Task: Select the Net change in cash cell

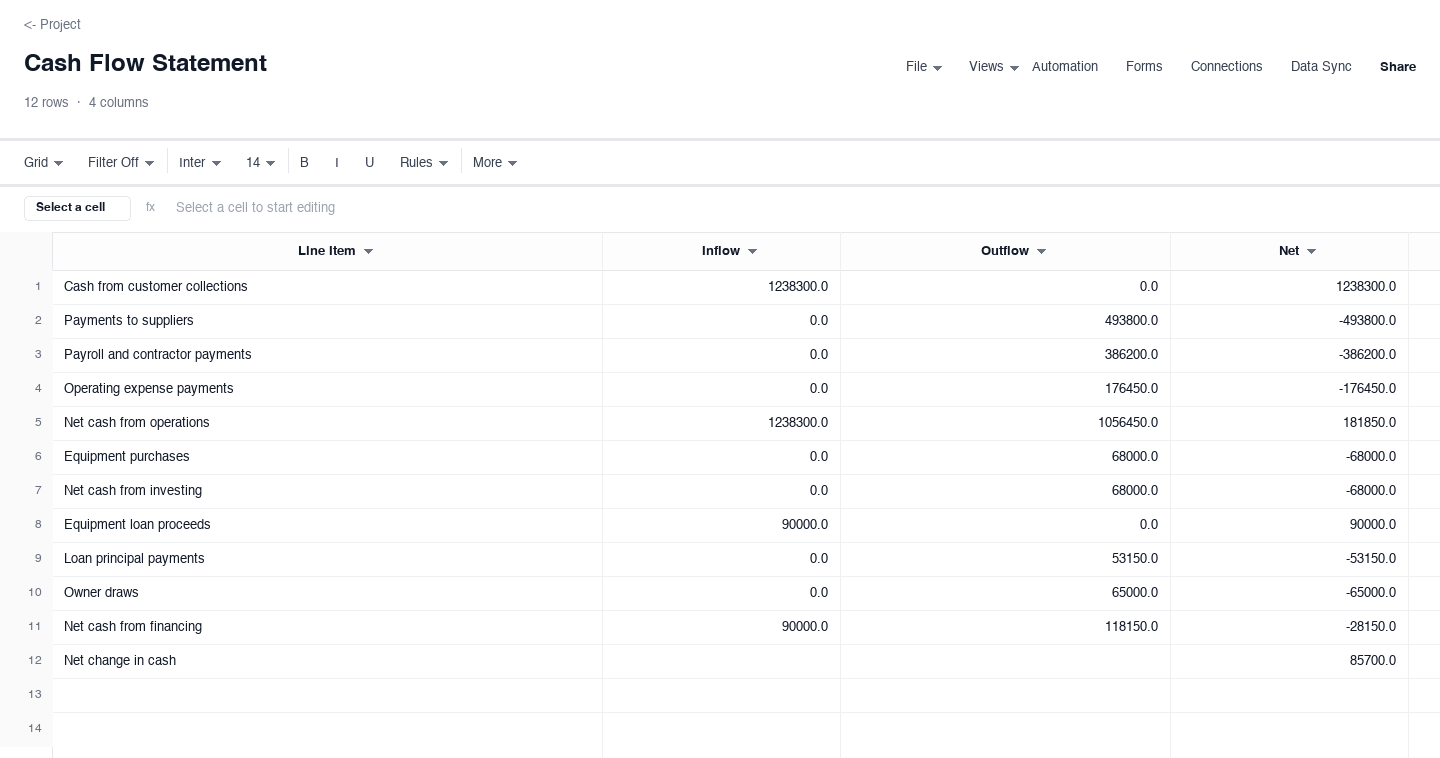Action: pos(327,661)
